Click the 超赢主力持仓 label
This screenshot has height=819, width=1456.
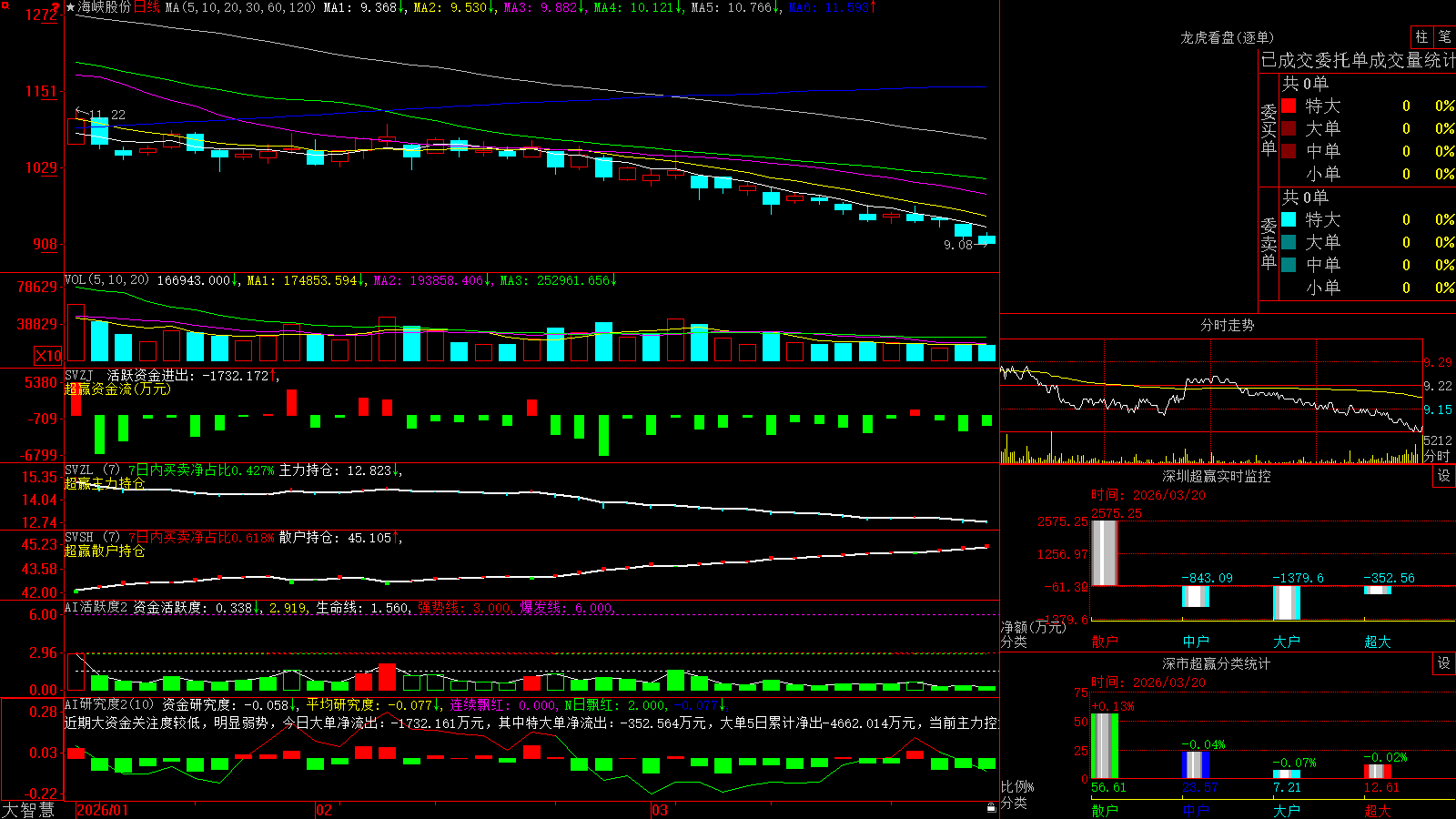pyautogui.click(x=105, y=483)
